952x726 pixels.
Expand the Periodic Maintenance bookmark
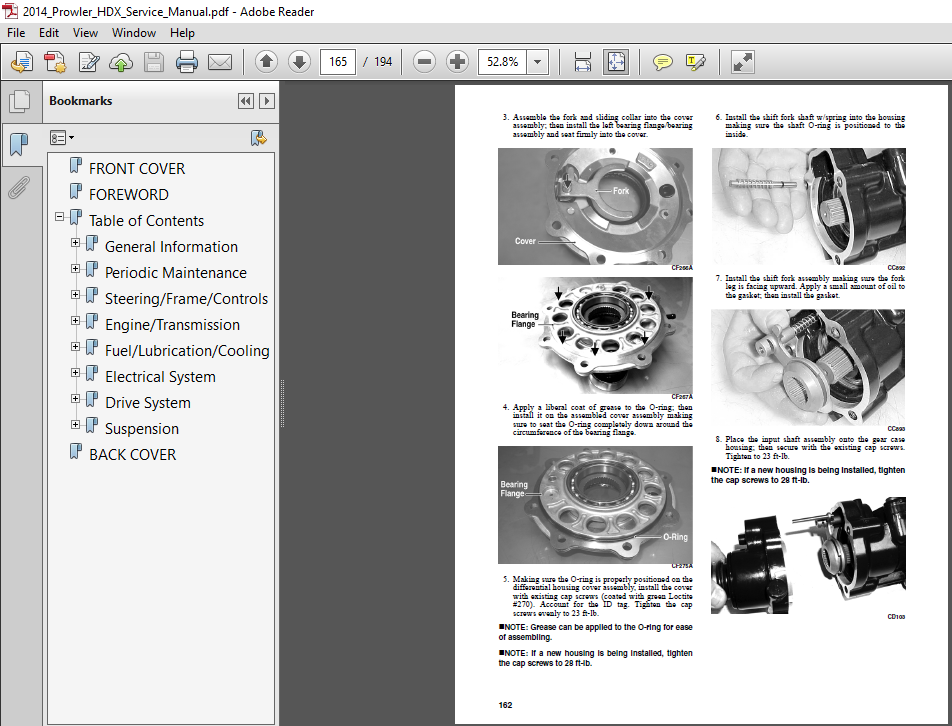tap(75, 269)
